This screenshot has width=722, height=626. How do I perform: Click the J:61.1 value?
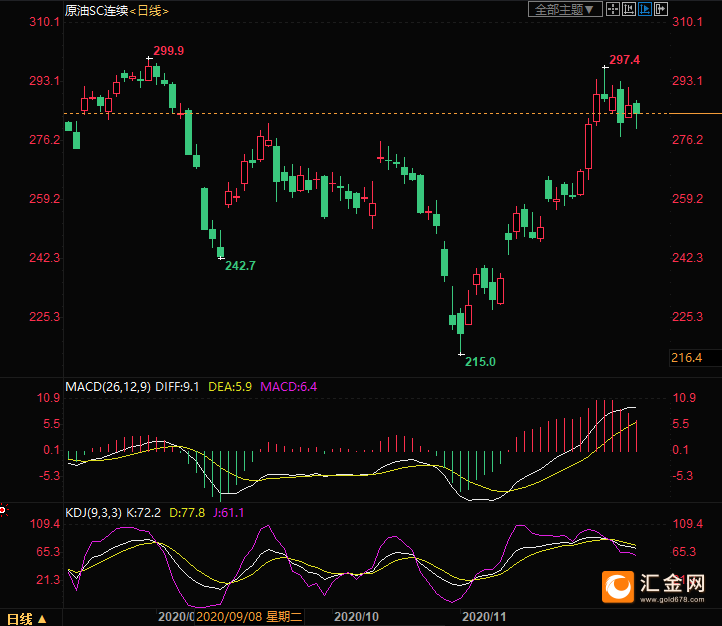click(x=228, y=513)
